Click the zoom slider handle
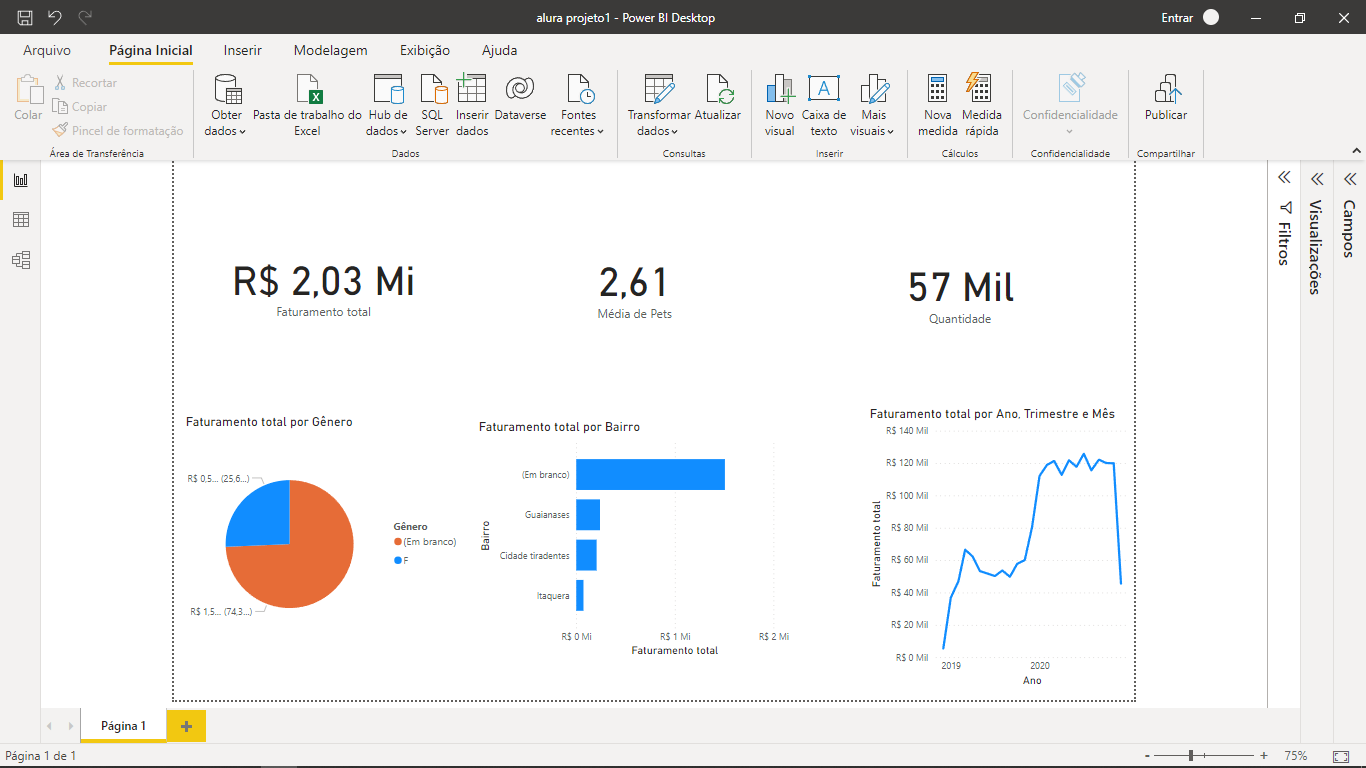The width and height of the screenshot is (1366, 768). pyautogui.click(x=1191, y=756)
